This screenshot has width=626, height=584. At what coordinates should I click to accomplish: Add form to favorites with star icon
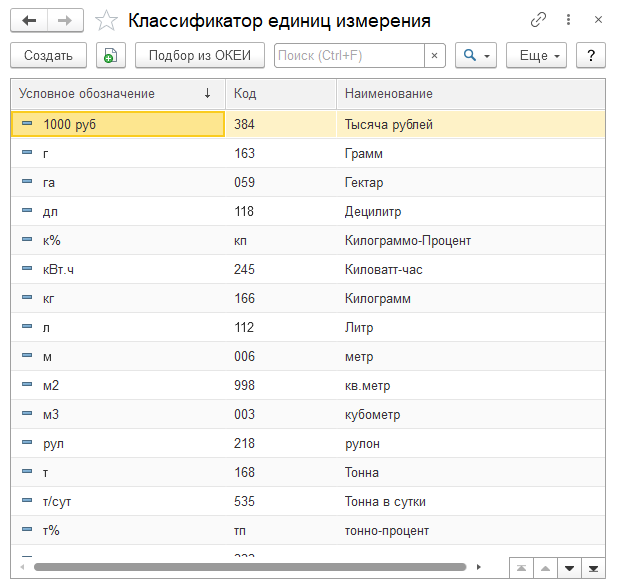(106, 20)
